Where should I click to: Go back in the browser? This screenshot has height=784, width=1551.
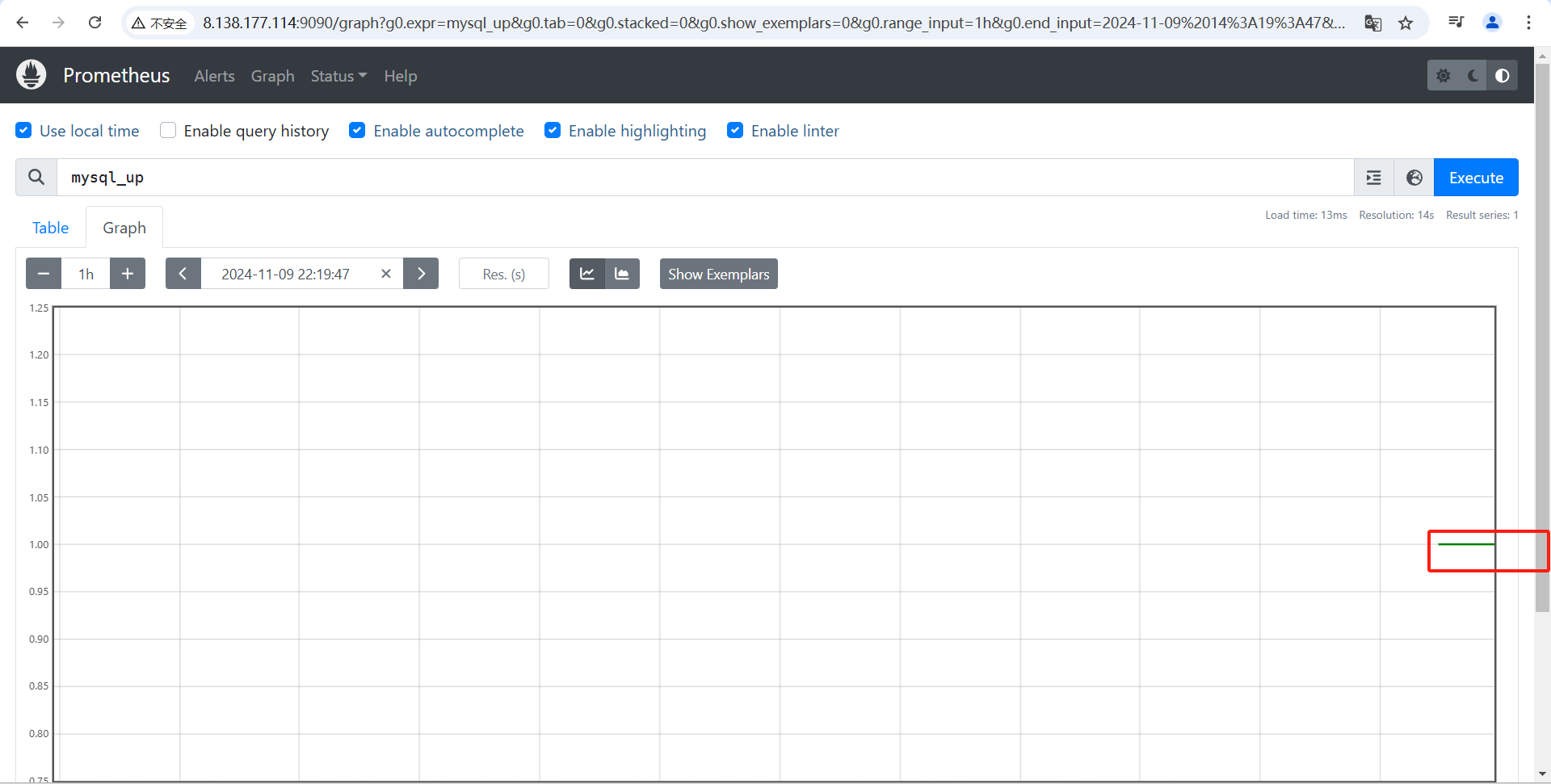[x=23, y=23]
